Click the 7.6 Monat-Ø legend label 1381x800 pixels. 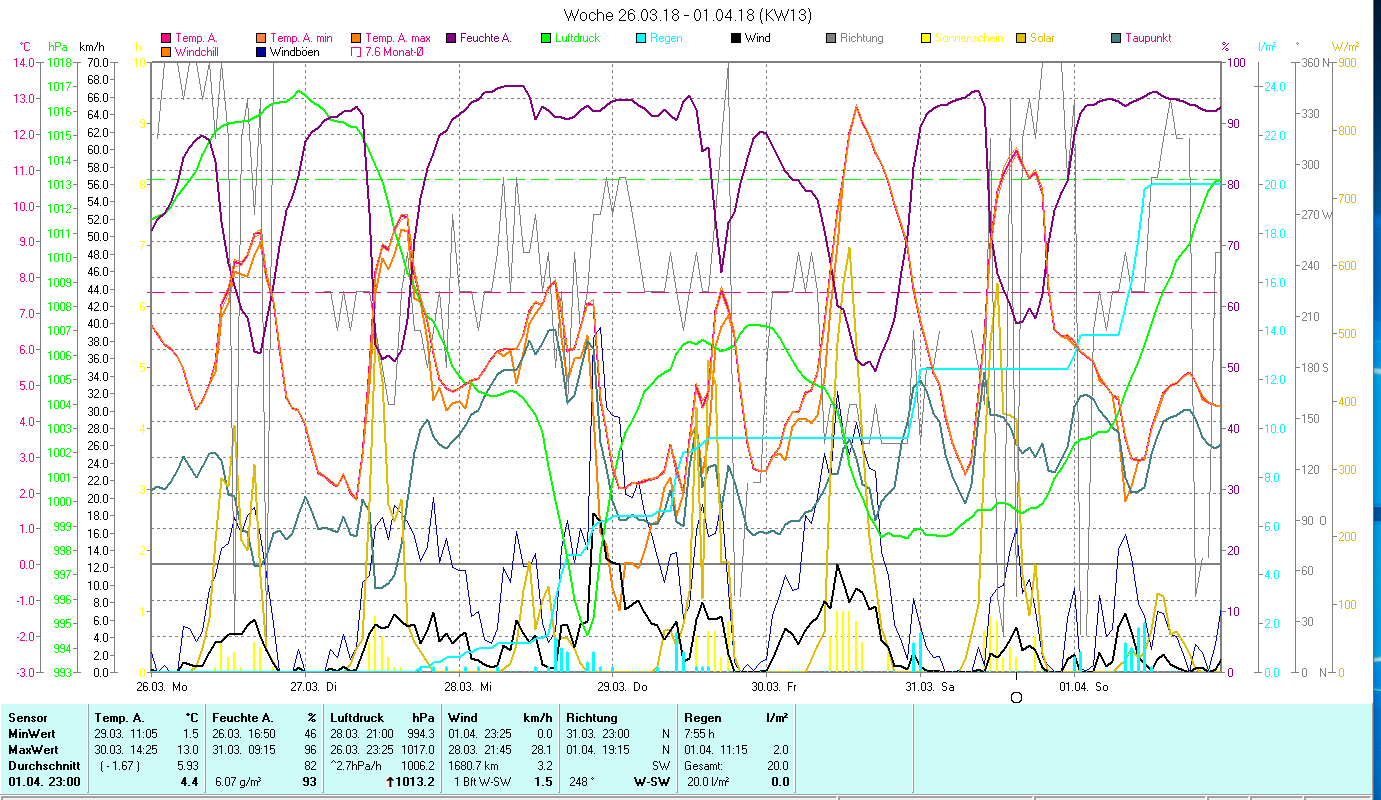[394, 51]
